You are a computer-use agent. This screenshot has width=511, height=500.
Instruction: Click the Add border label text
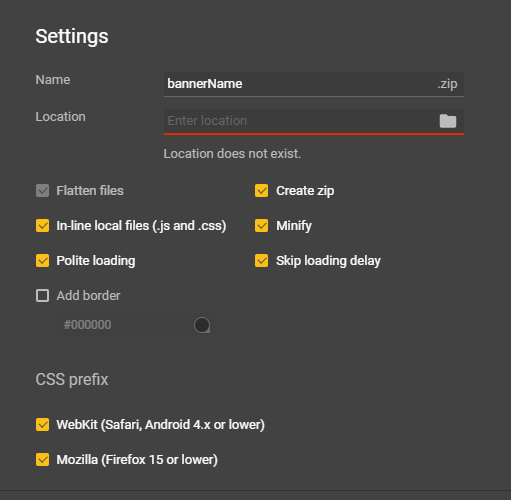click(x=88, y=296)
